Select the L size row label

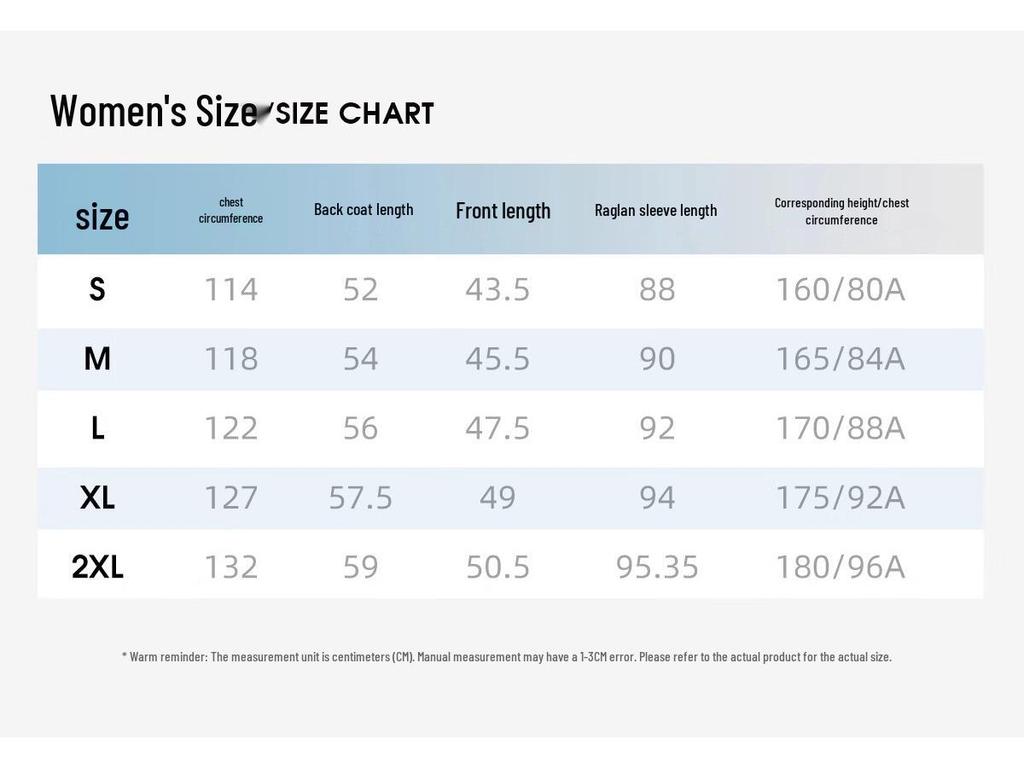coord(97,428)
